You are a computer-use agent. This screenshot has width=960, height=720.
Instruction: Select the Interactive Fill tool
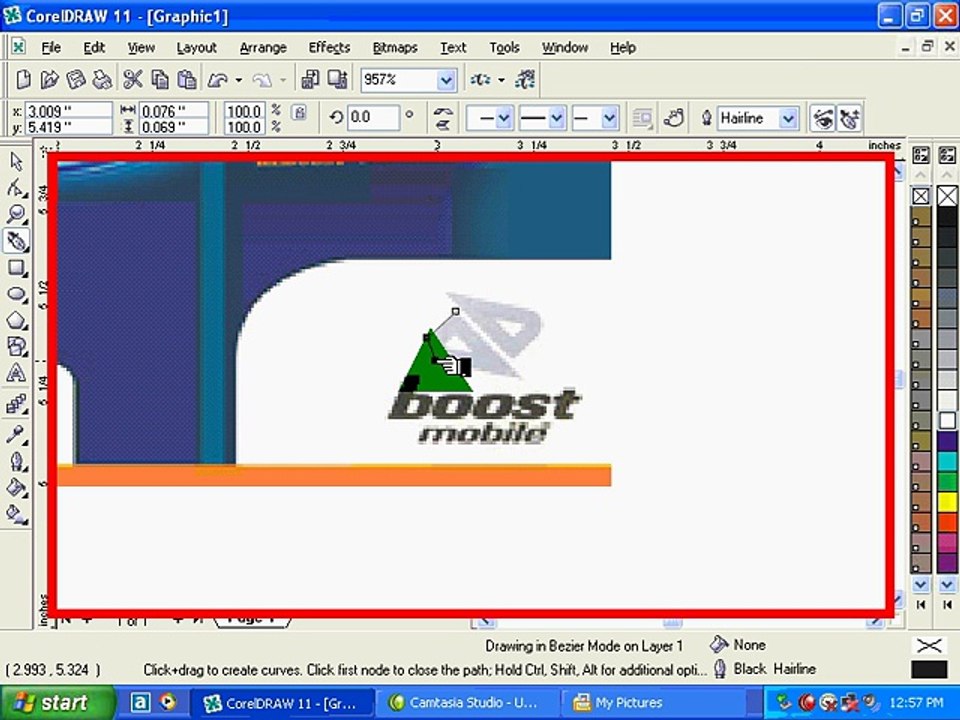click(x=16, y=514)
